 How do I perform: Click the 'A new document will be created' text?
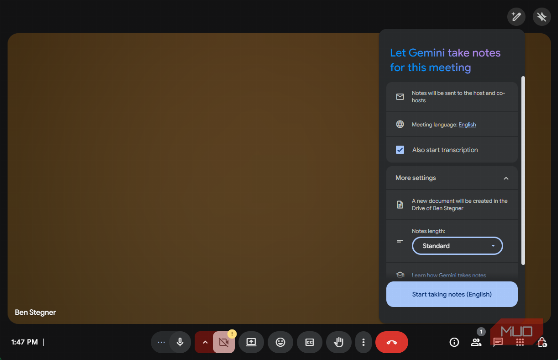[x=459, y=205]
